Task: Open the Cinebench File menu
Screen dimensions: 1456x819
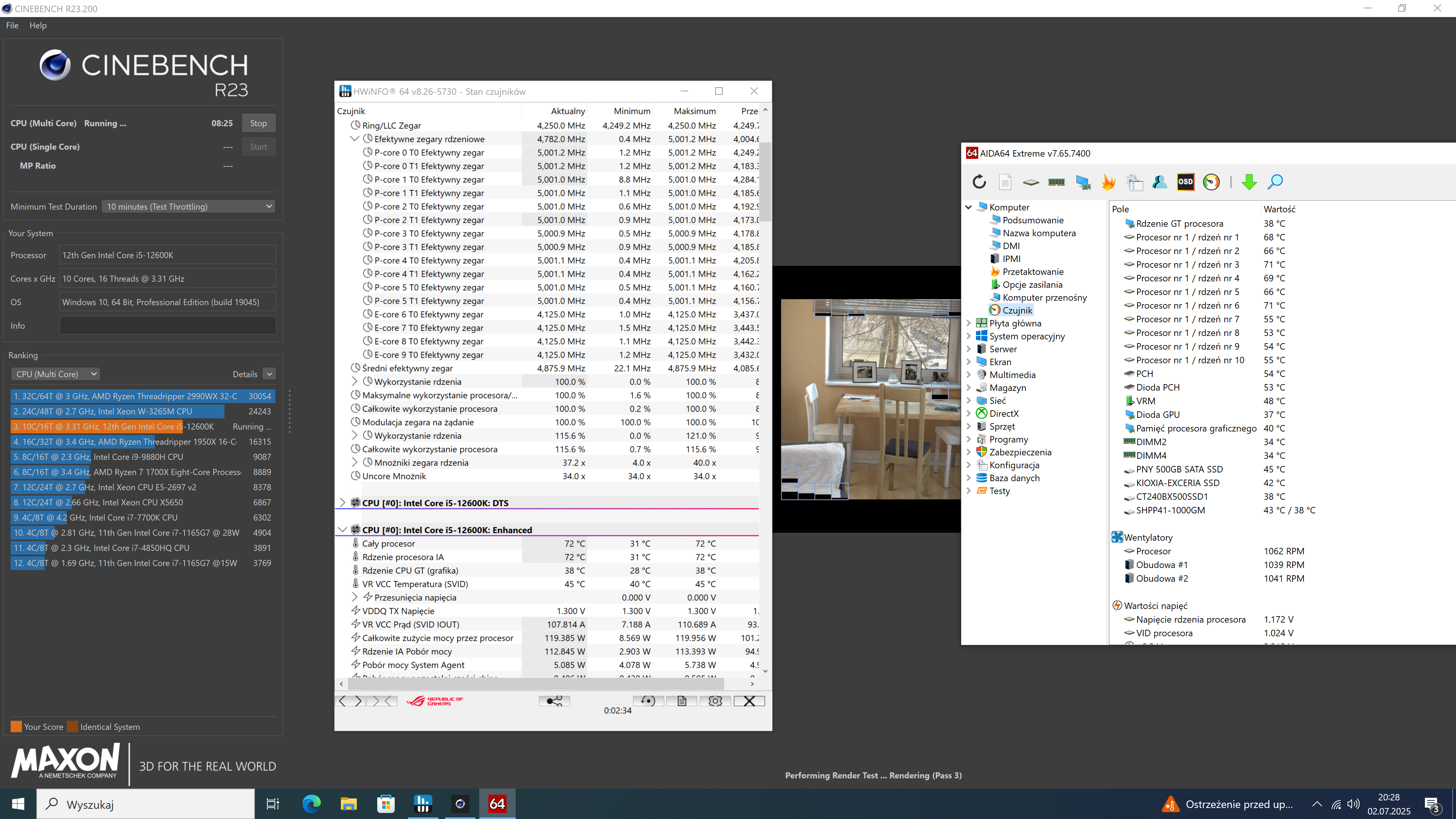Action: tap(12, 25)
